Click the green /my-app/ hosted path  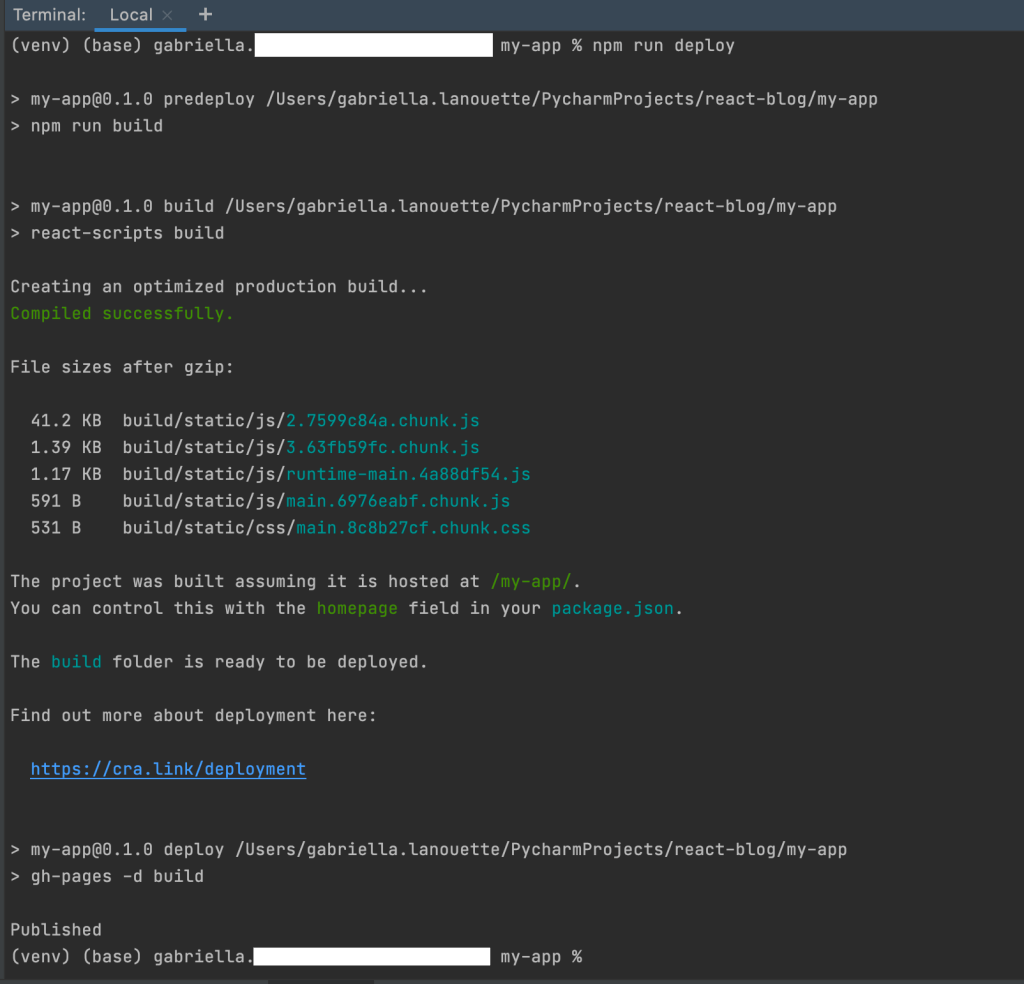pyautogui.click(x=535, y=581)
